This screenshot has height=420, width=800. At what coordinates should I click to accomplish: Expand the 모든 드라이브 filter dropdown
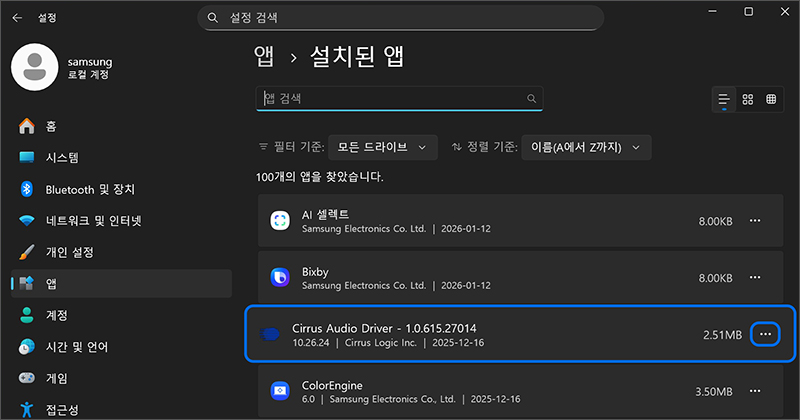click(x=383, y=147)
